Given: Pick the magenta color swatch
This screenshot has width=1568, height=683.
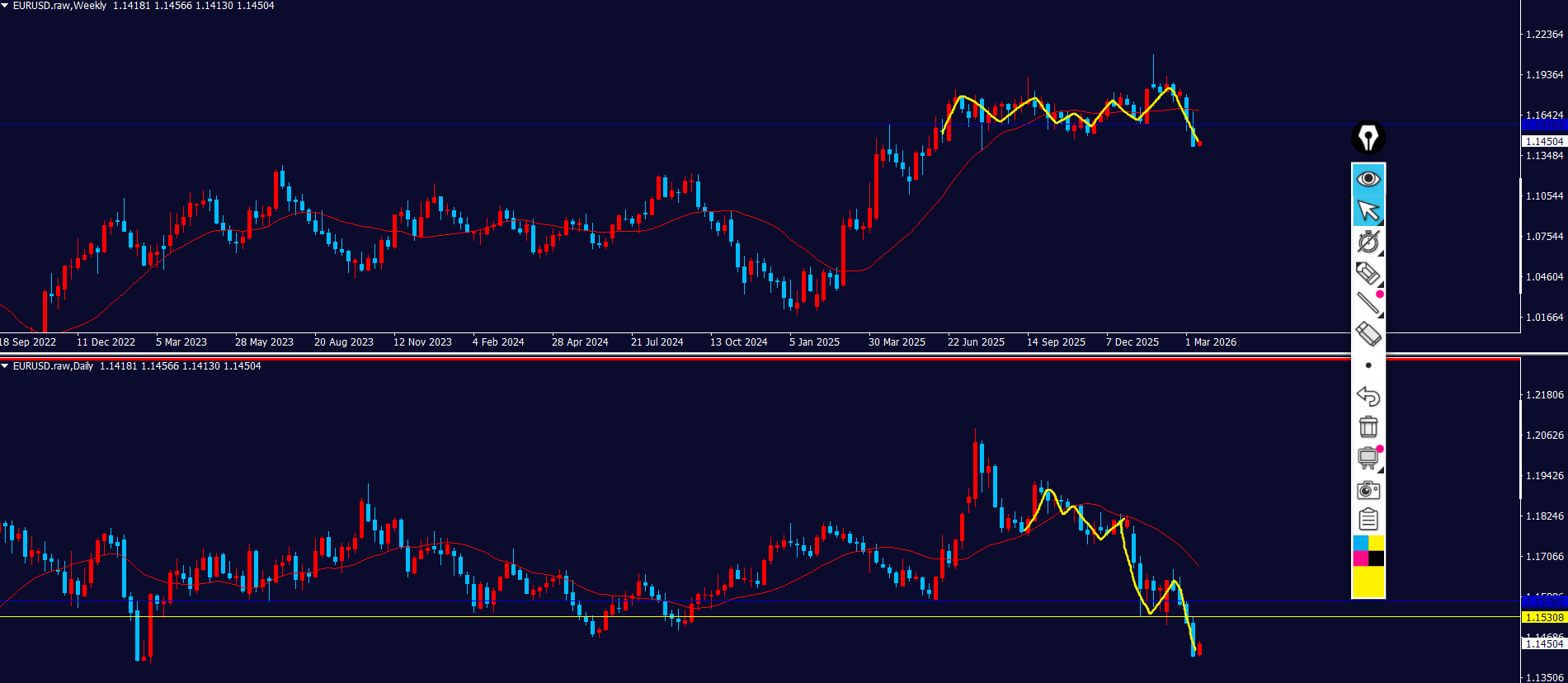Looking at the screenshot, I should (1360, 558).
